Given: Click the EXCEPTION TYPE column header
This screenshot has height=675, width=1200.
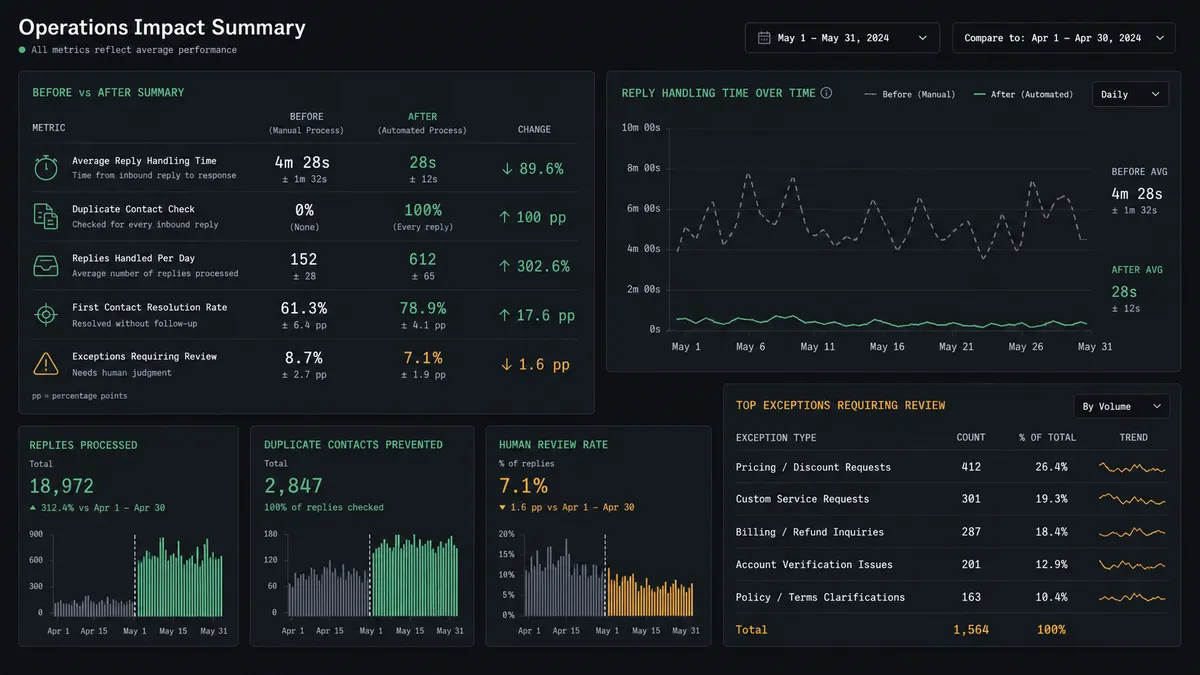Looking at the screenshot, I should click(776, 437).
